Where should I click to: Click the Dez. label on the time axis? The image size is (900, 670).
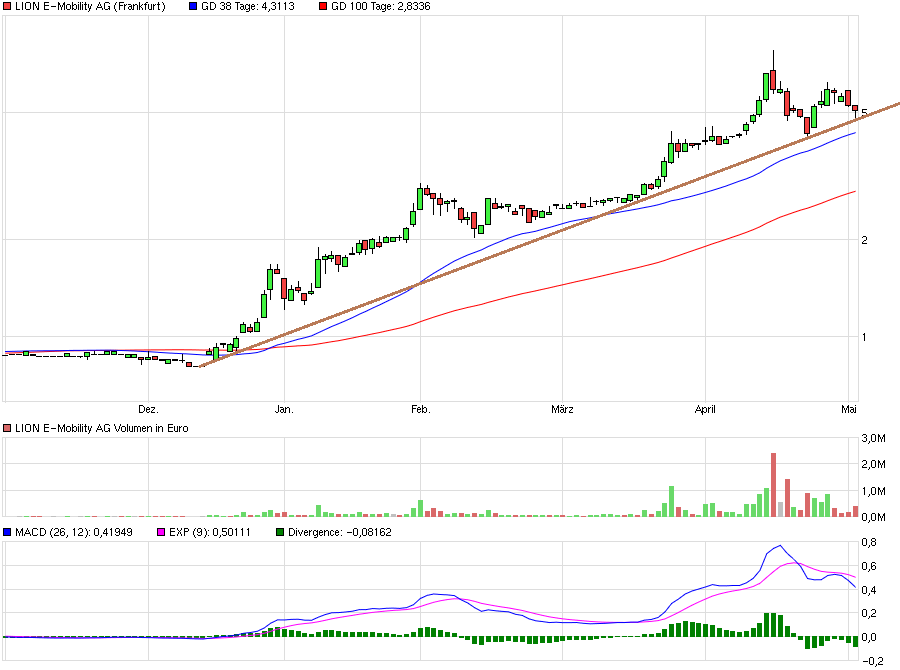tap(147, 408)
